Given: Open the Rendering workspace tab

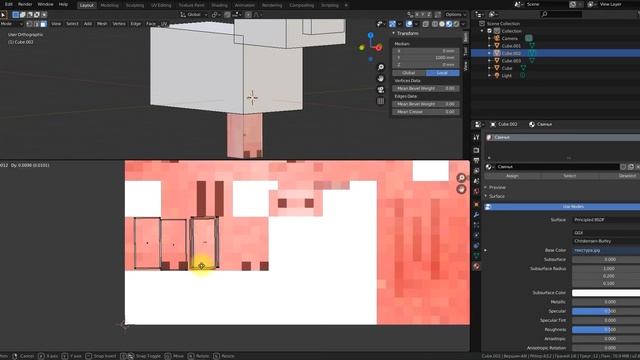Looking at the screenshot, I should coord(272,5).
